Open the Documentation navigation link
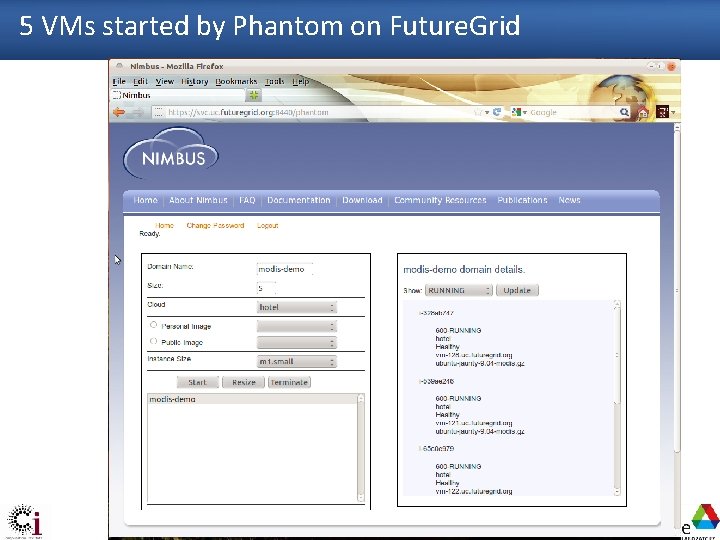This screenshot has height=540, width=720. (298, 200)
